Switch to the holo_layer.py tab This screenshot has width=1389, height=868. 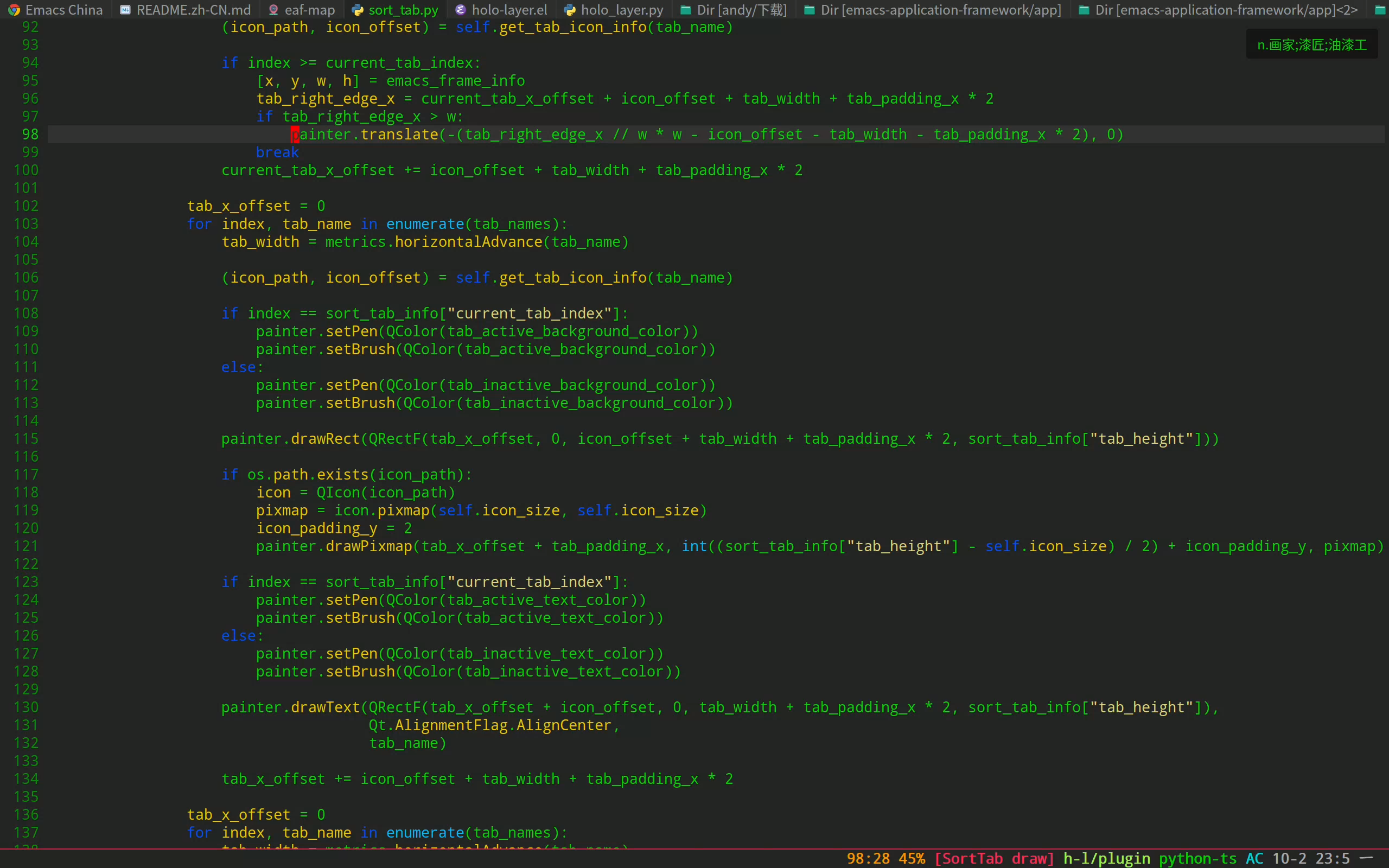click(622, 10)
